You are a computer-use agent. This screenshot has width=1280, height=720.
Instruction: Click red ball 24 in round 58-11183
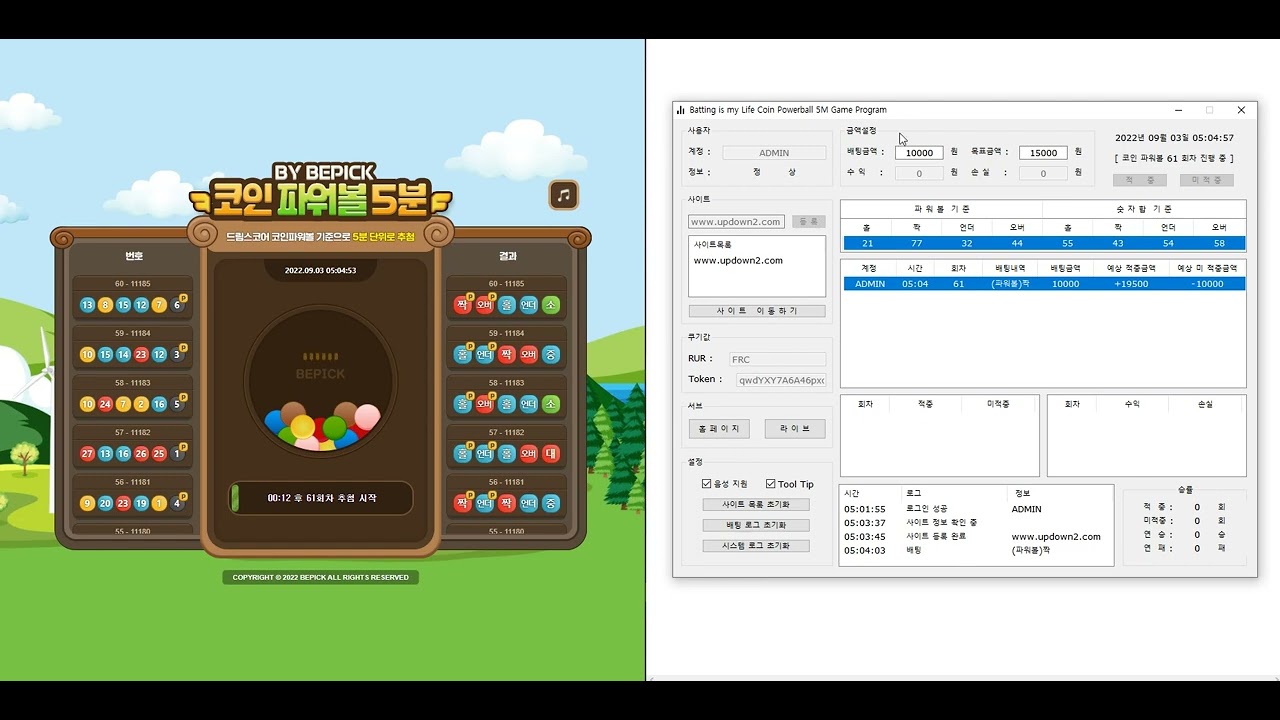pos(106,404)
